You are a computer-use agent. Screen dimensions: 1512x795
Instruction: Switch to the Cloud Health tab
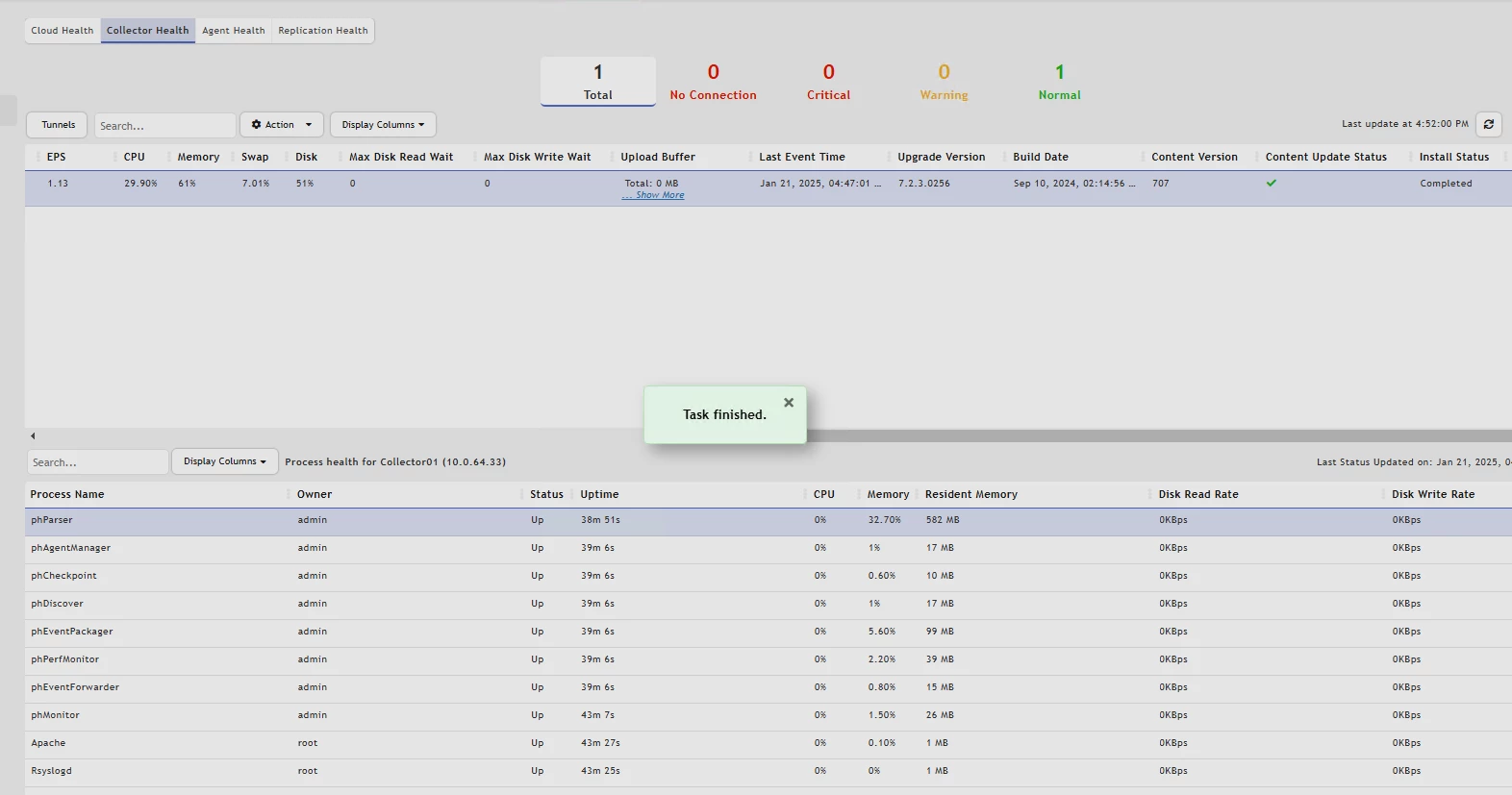click(63, 31)
